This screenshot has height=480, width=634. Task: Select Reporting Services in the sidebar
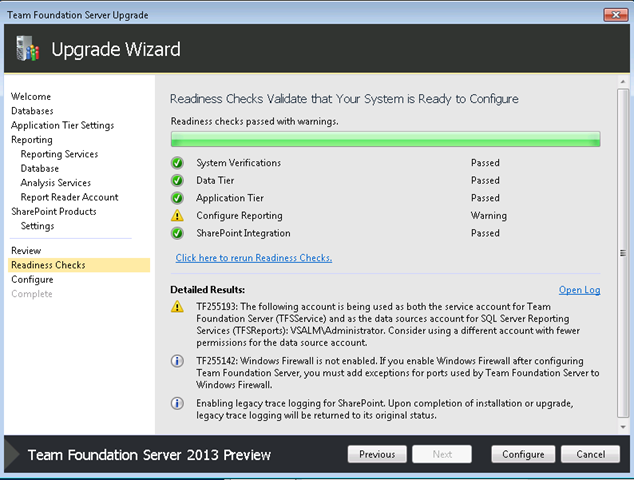point(59,154)
